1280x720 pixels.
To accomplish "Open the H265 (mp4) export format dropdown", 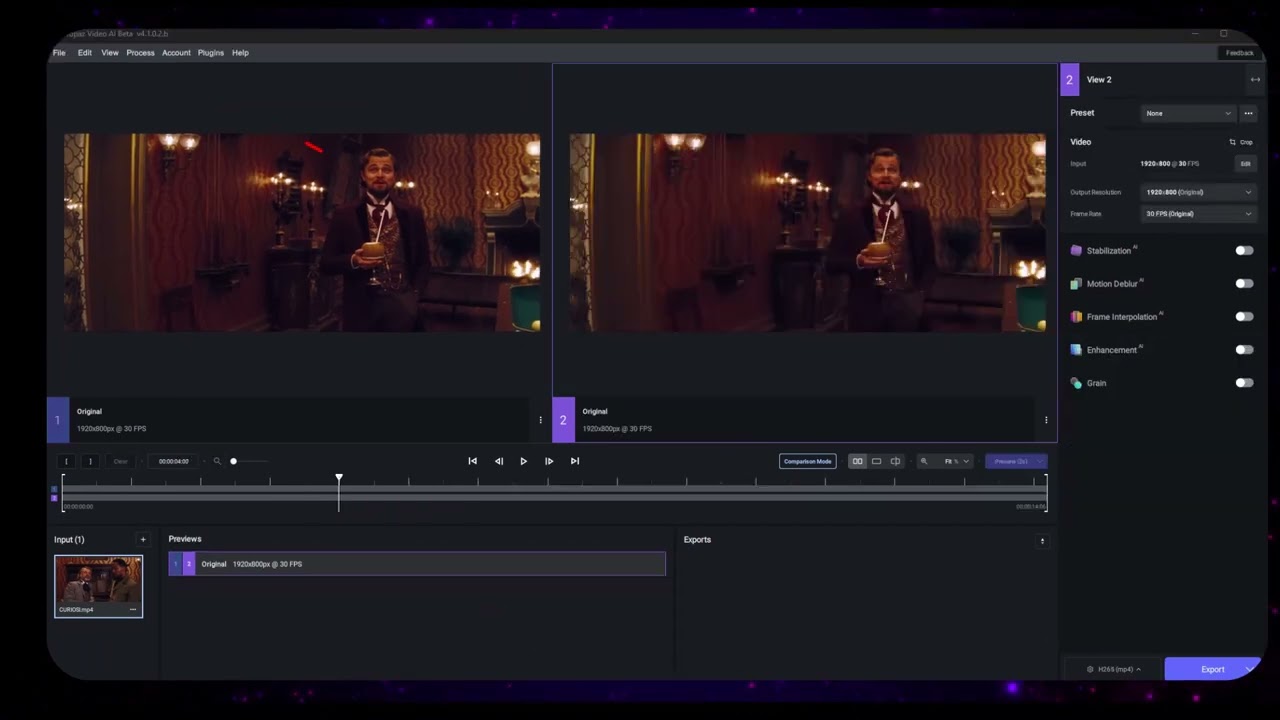I will click(x=1113, y=669).
